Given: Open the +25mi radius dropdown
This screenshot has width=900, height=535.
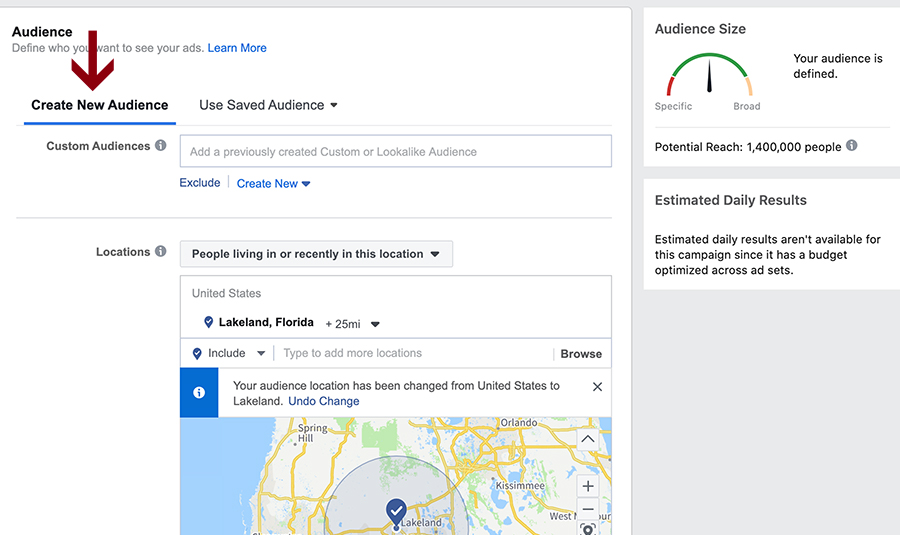Looking at the screenshot, I should click(x=353, y=324).
